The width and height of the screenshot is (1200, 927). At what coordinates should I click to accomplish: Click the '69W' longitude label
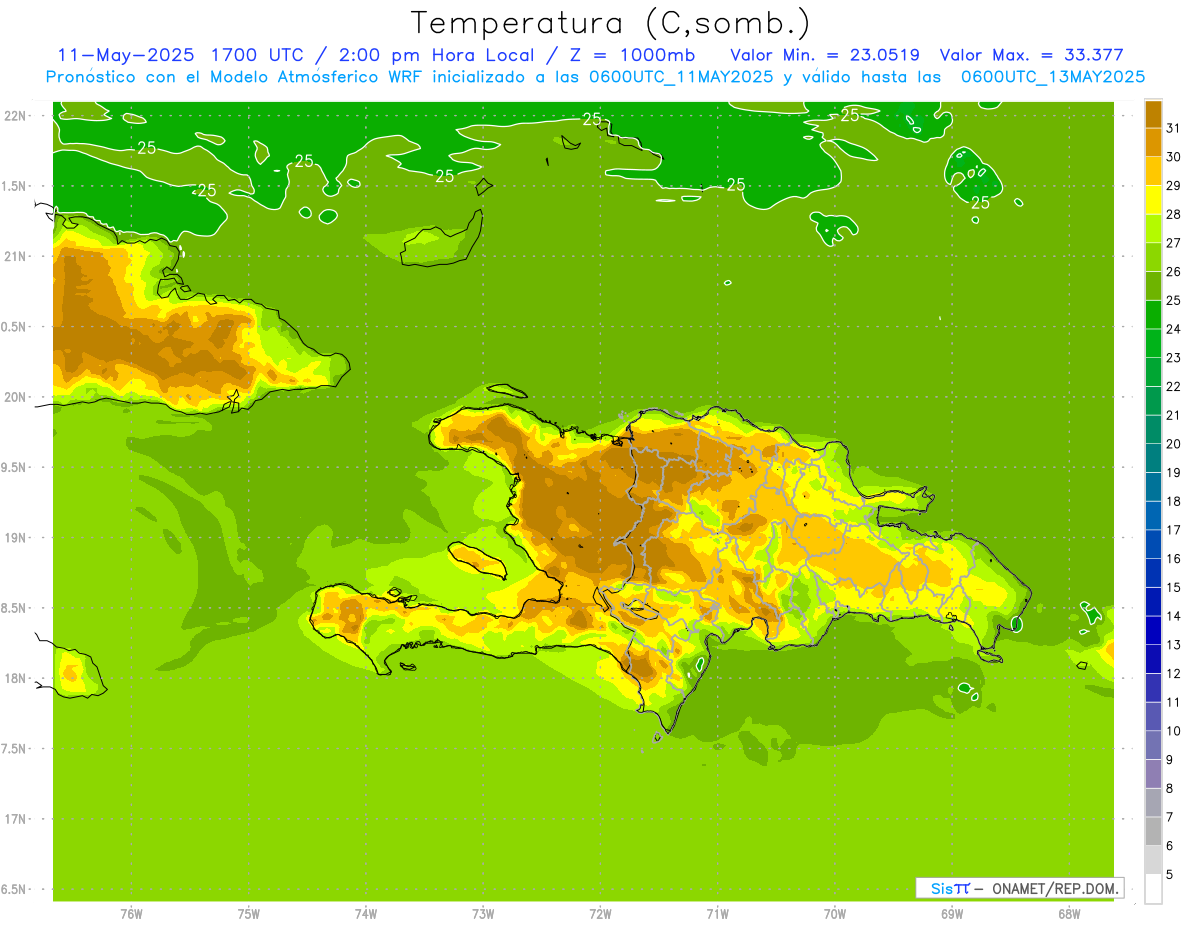pos(952,914)
